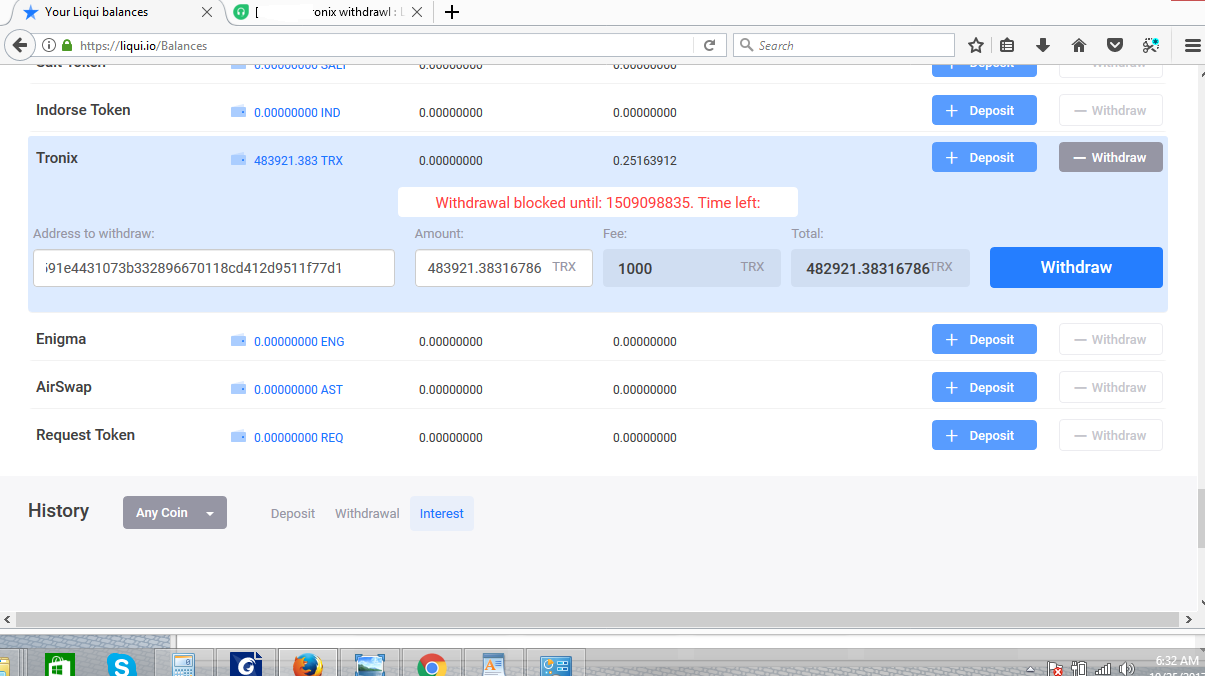
Task: Click the wallet icon beside TRX balance
Action: (239, 159)
